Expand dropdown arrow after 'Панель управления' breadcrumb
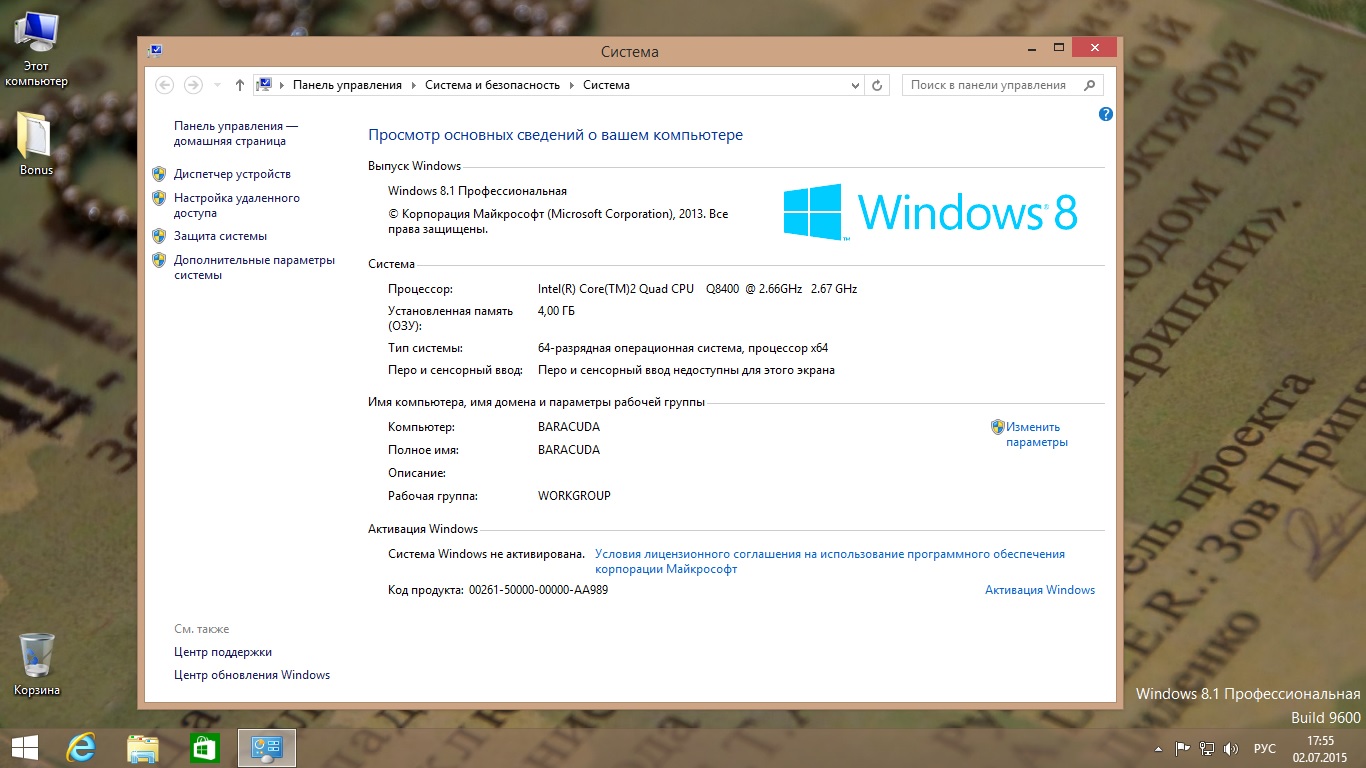This screenshot has height=768, width=1366. 413,86
